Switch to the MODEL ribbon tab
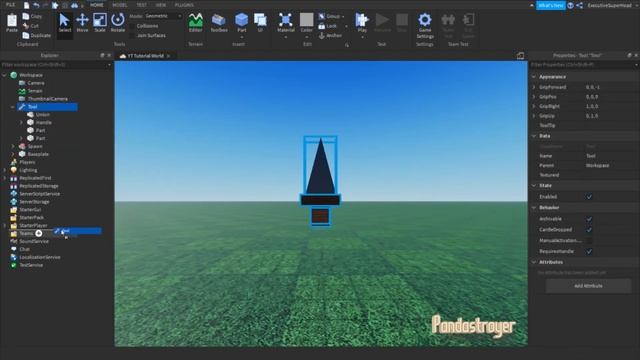Image resolution: width=640 pixels, height=360 pixels. tap(120, 5)
